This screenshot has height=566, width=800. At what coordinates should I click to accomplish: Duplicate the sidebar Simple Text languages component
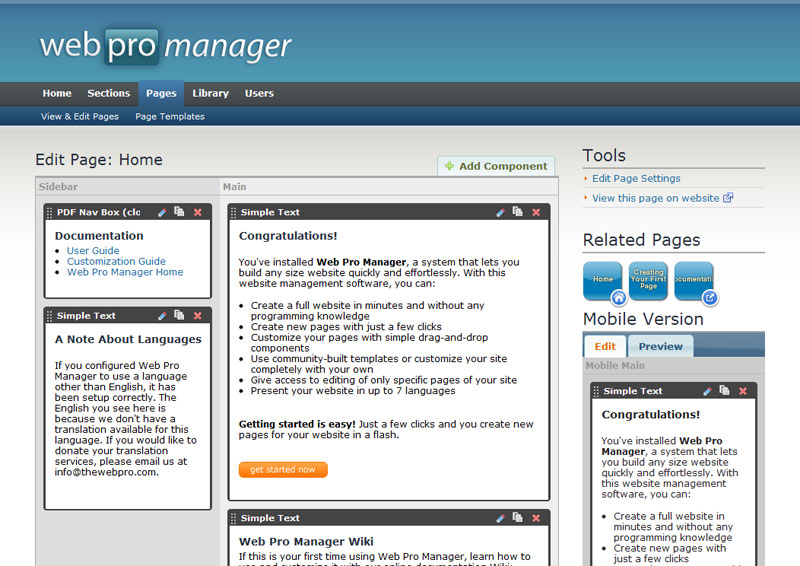click(x=179, y=315)
